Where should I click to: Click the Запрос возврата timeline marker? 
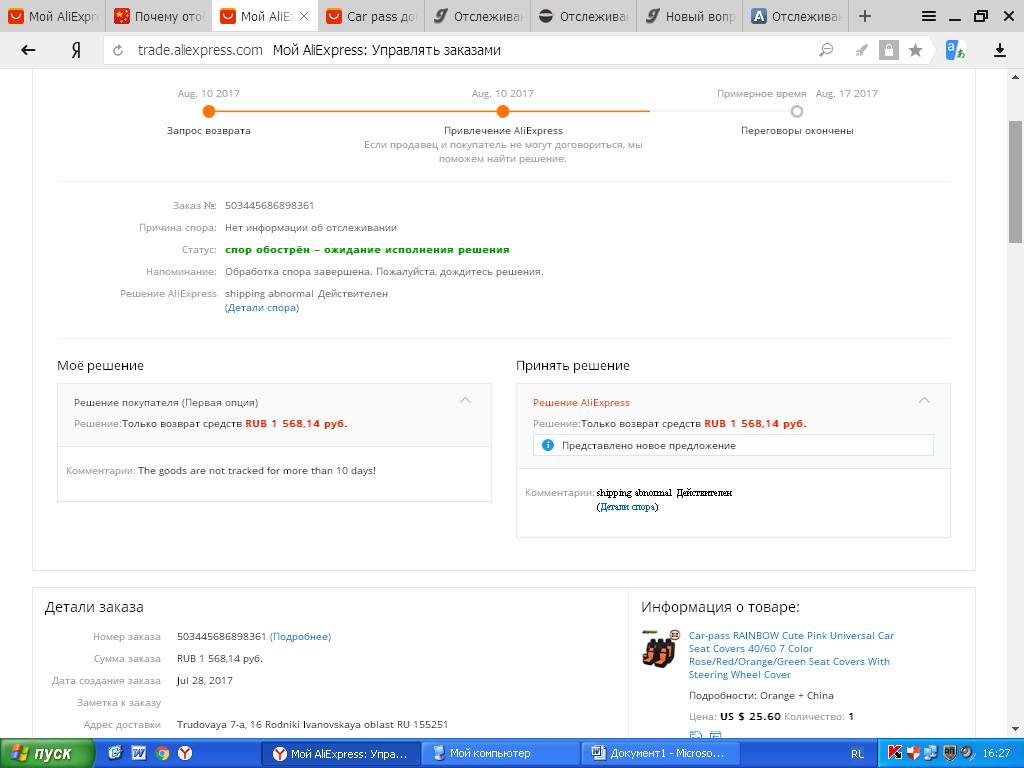click(x=208, y=112)
